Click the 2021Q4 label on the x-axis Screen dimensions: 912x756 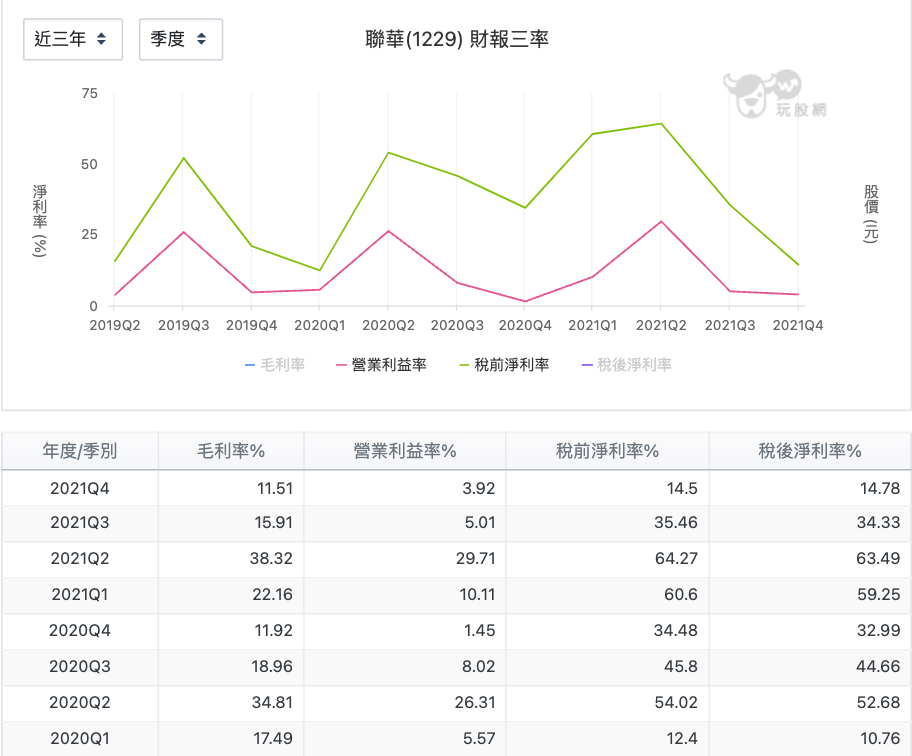tap(797, 325)
